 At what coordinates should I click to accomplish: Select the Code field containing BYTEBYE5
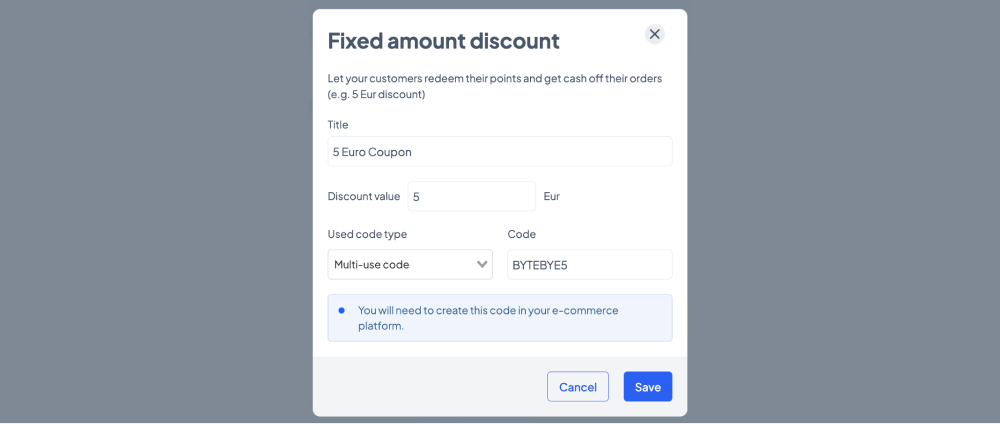click(589, 264)
